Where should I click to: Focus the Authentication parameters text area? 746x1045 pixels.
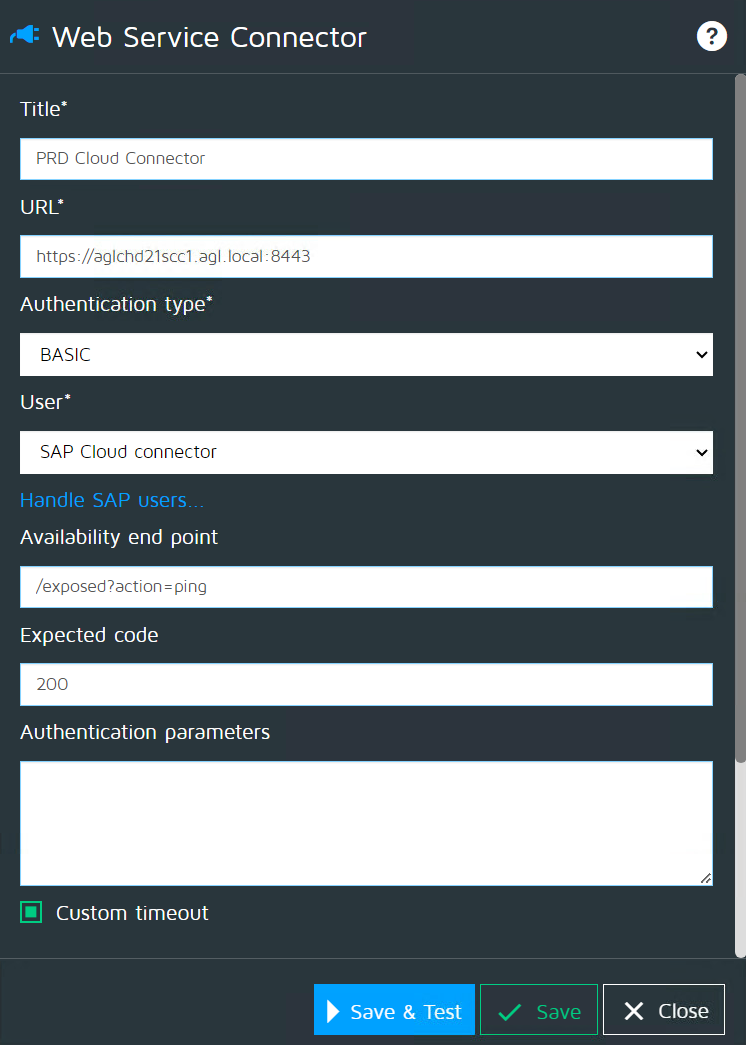point(366,822)
